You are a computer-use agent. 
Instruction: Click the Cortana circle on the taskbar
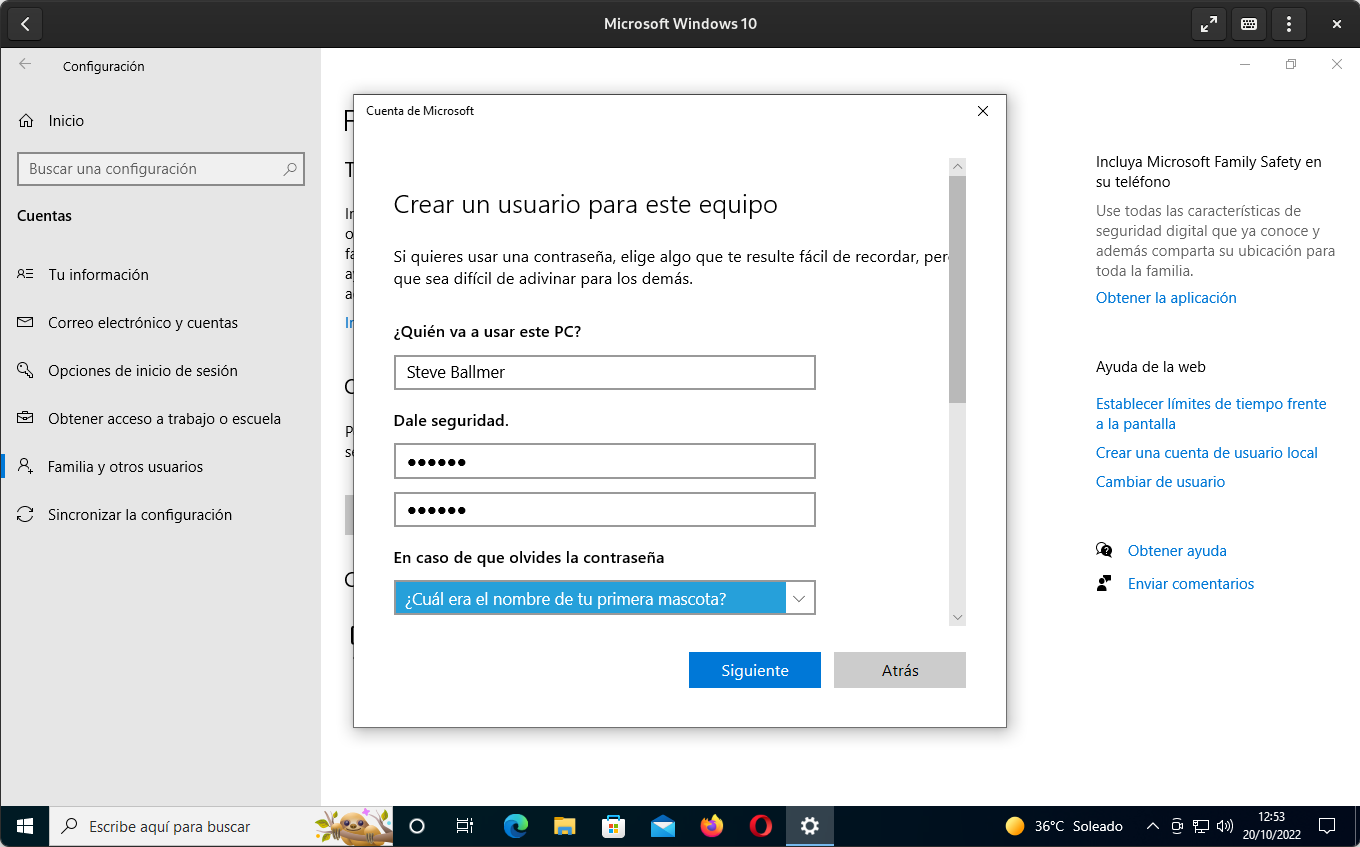[x=417, y=826]
